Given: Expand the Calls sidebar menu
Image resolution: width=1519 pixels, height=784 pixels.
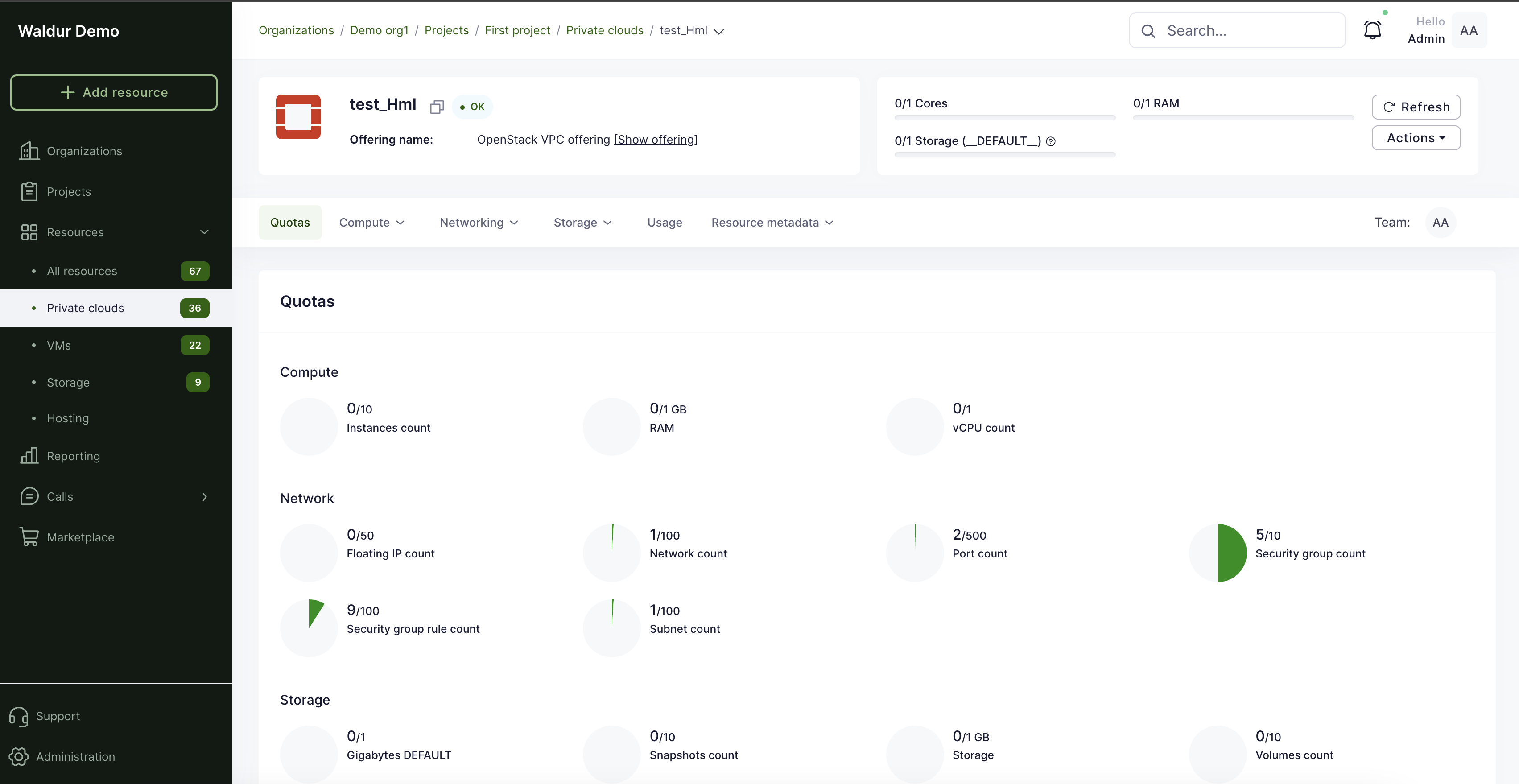Looking at the screenshot, I should point(204,497).
